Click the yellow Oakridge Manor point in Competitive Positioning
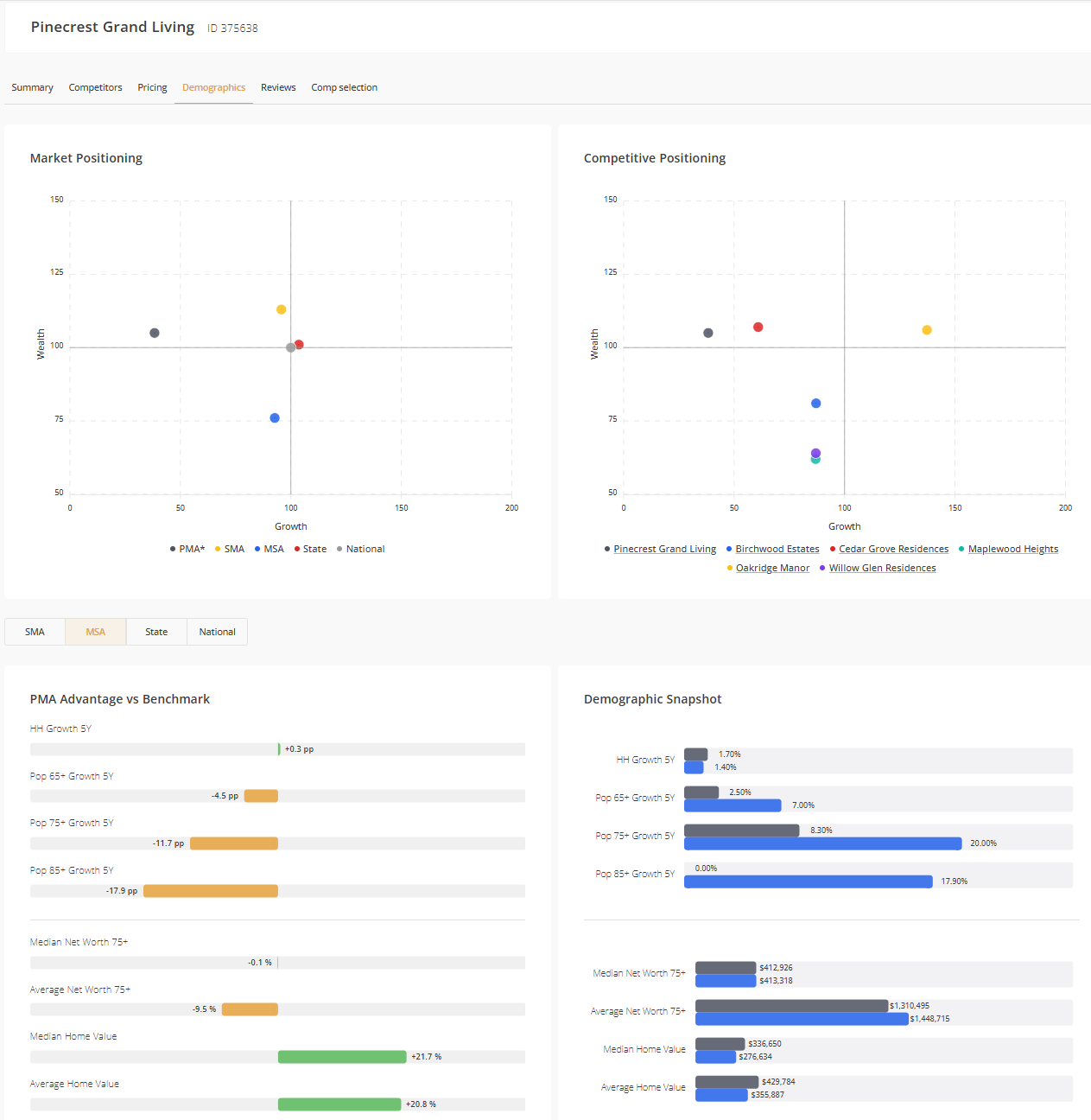Viewport: 1091px width, 1120px height. click(x=927, y=330)
